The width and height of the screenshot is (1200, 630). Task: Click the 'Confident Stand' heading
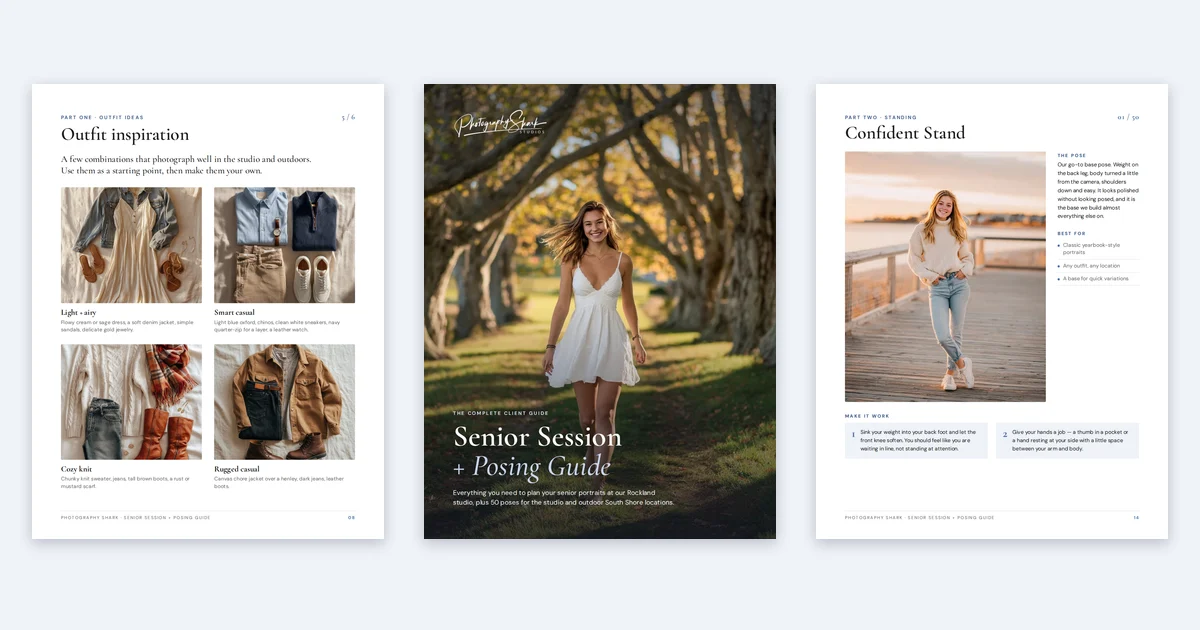point(905,133)
